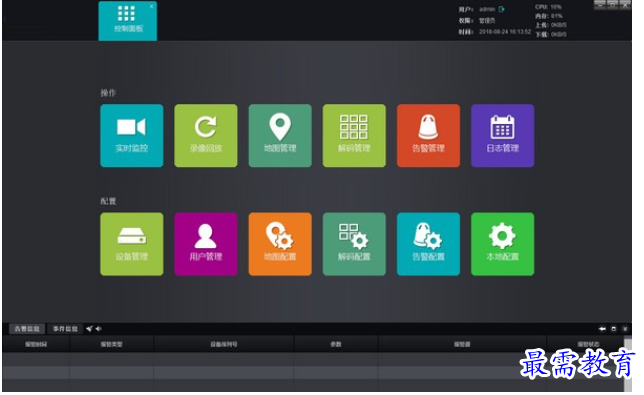Open the 告警配置 alarm configuration tile
Screen dimensions: 644x395
pyautogui.click(x=428, y=244)
